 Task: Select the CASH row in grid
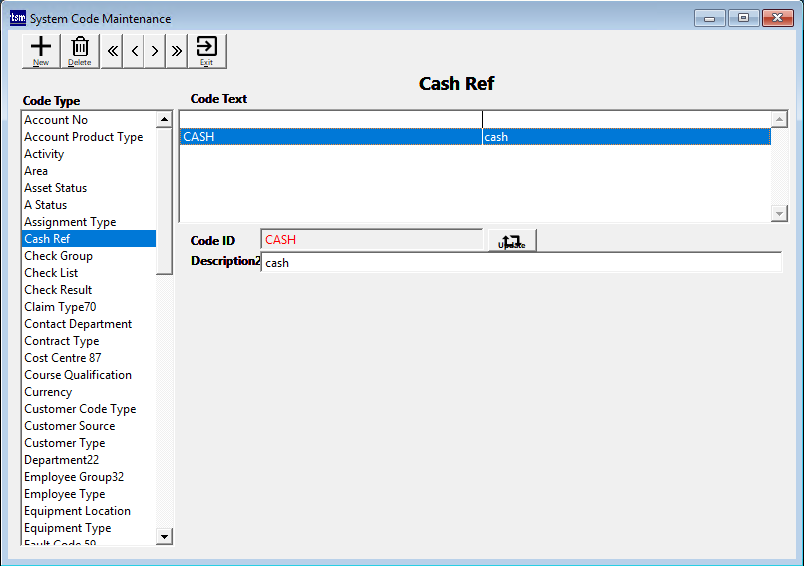pyautogui.click(x=330, y=137)
